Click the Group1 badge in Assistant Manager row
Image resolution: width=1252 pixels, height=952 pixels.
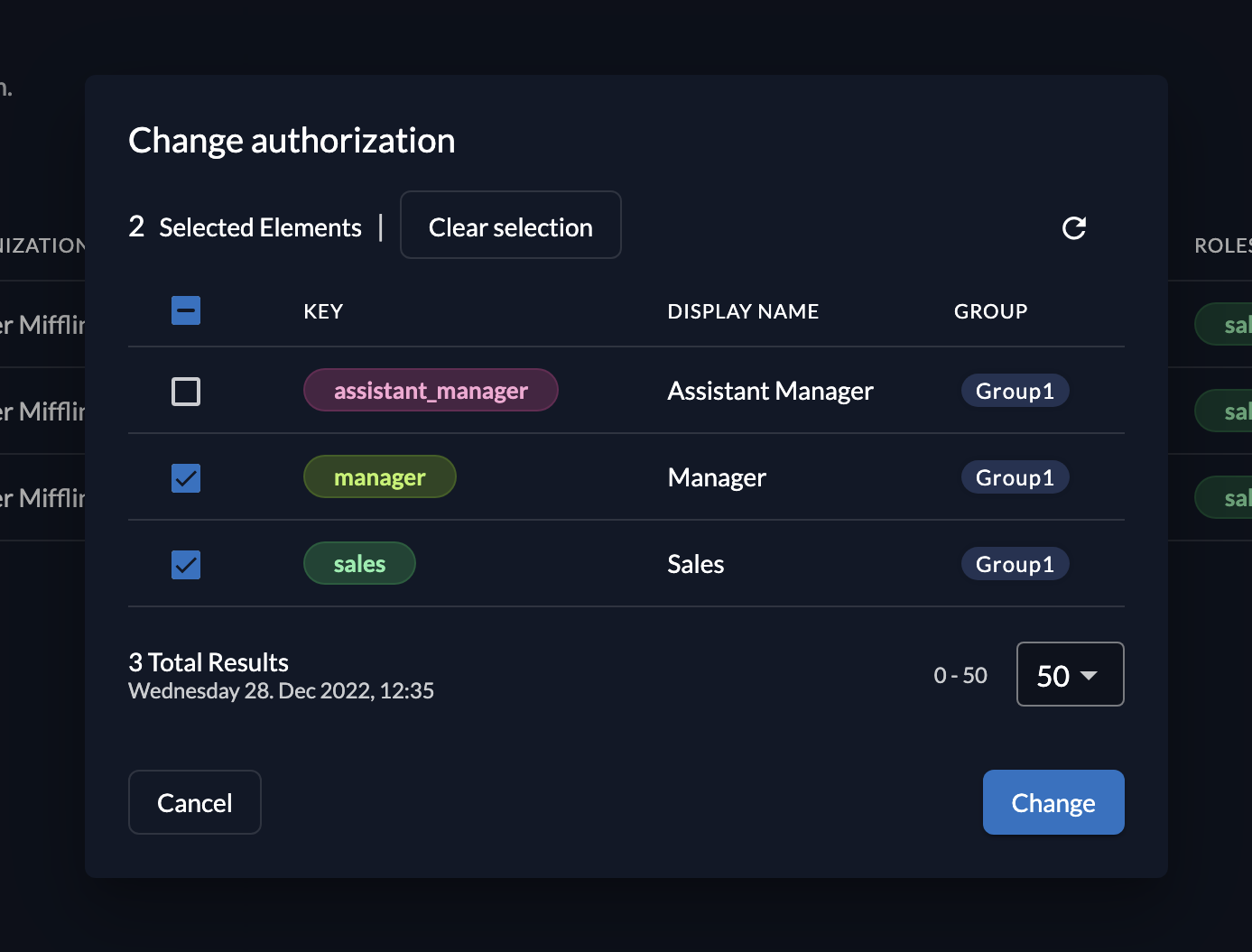(x=1015, y=391)
